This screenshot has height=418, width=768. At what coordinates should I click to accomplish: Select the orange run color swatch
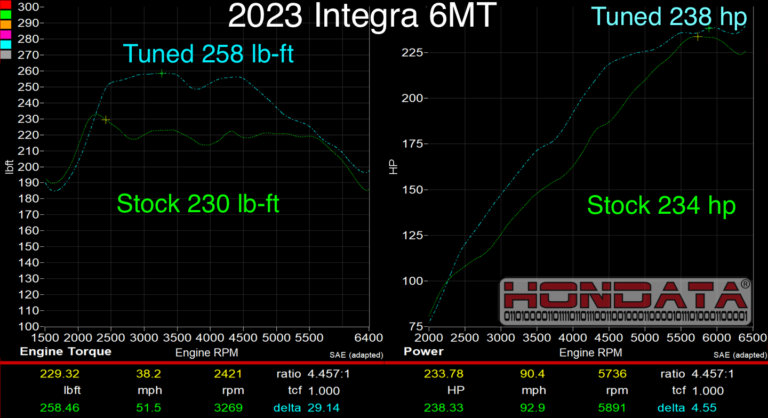tap(5, 25)
